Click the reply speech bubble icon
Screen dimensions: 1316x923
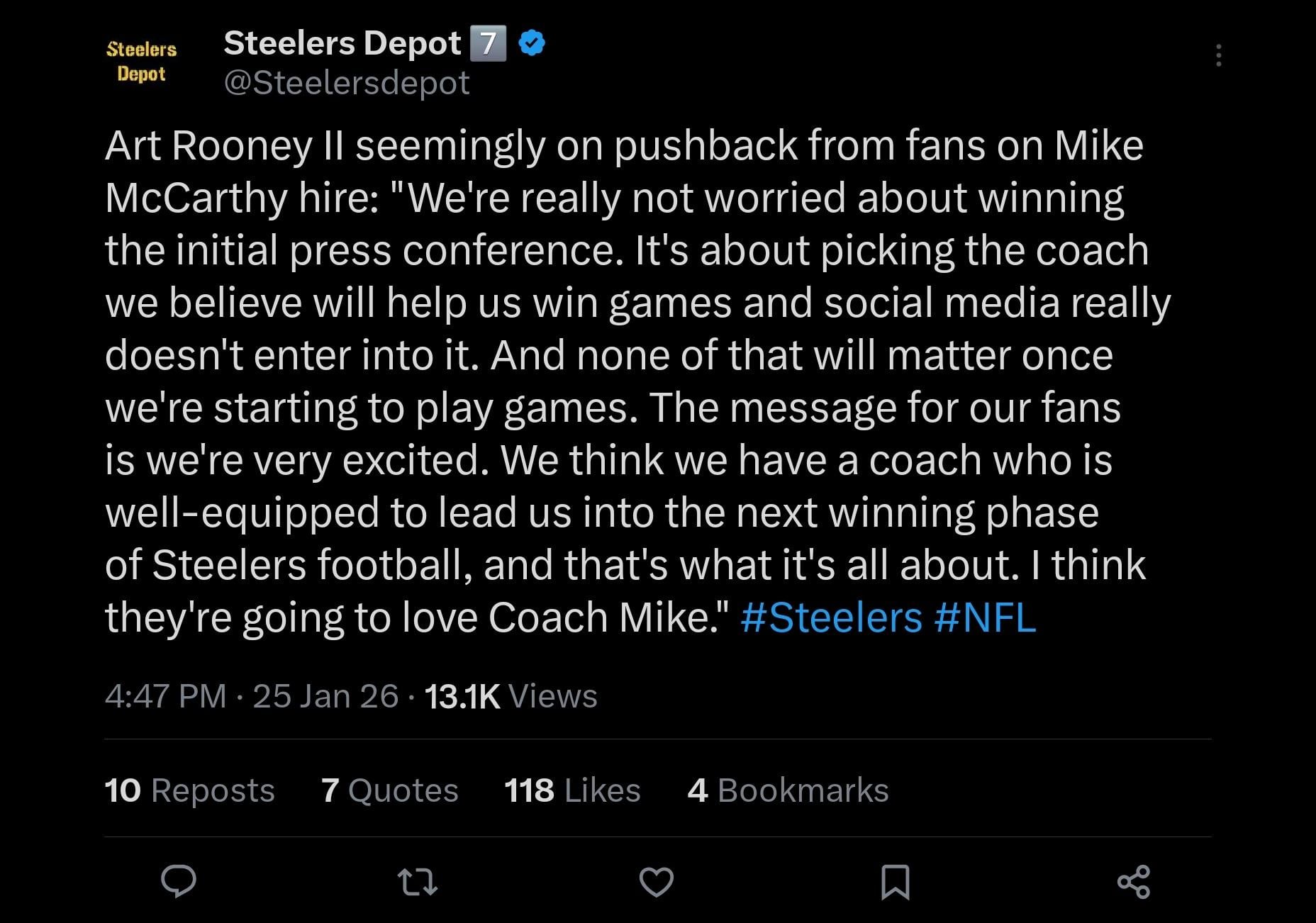pyautogui.click(x=179, y=882)
